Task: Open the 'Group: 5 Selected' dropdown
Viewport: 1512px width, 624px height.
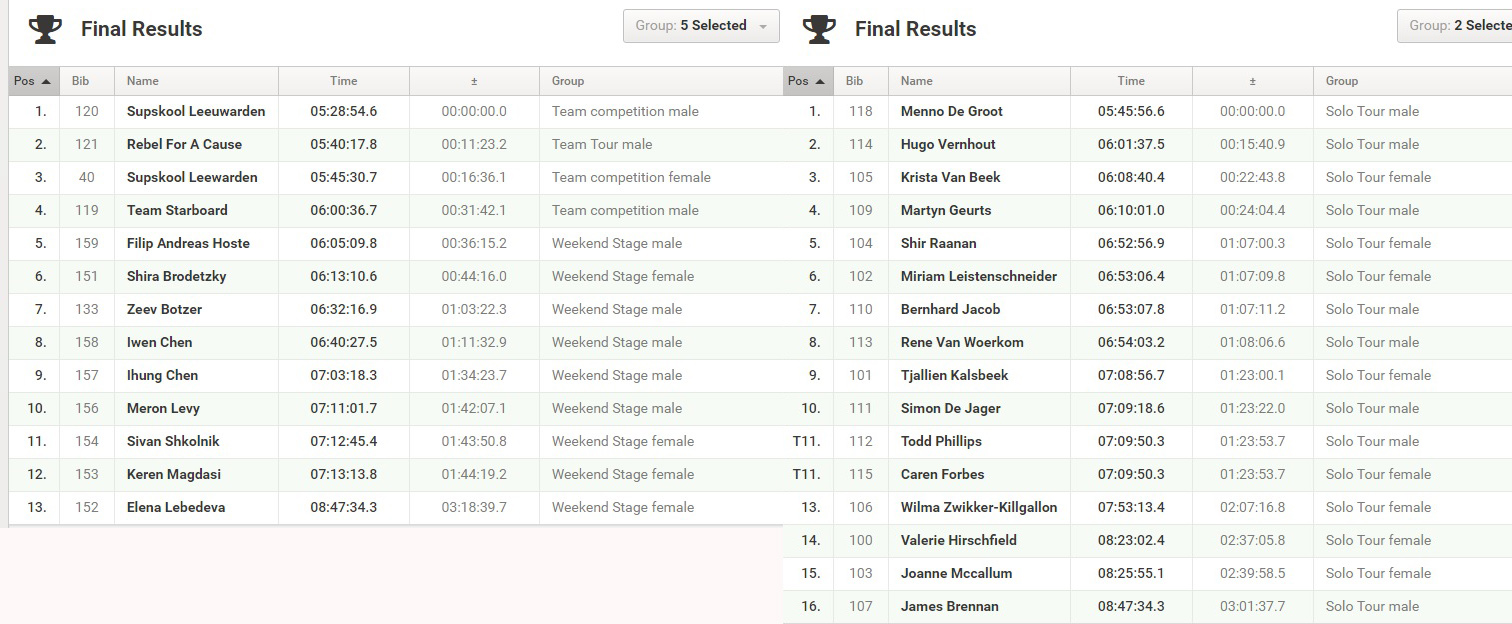Action: (x=701, y=26)
